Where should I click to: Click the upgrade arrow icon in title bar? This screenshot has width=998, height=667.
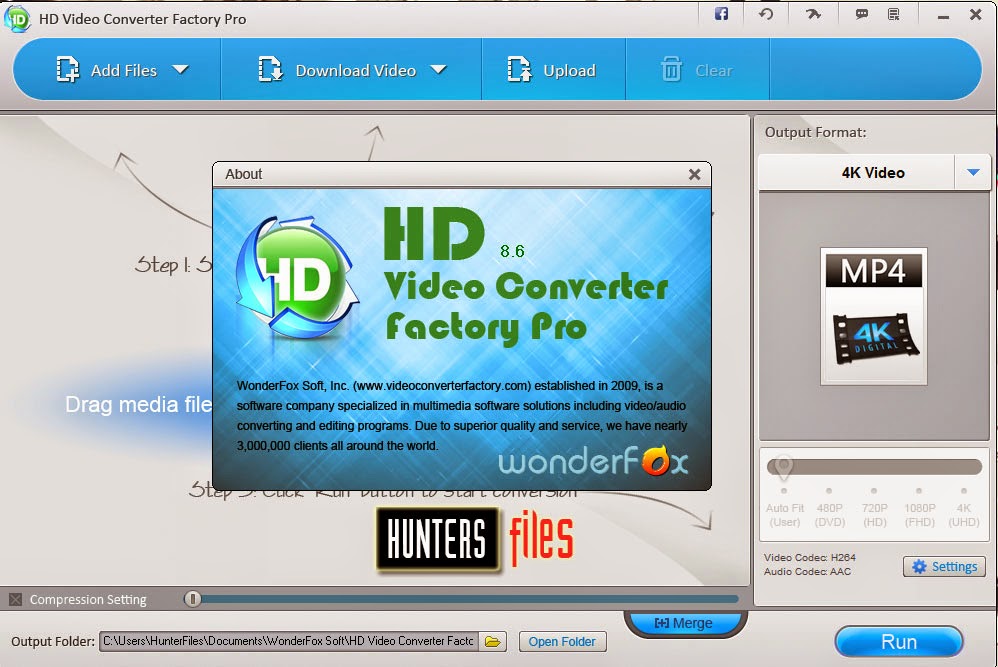tap(813, 14)
